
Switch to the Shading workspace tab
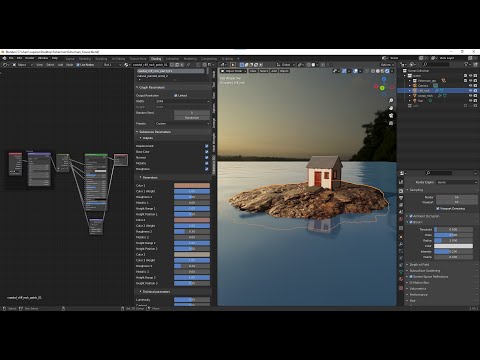[x=156, y=59]
